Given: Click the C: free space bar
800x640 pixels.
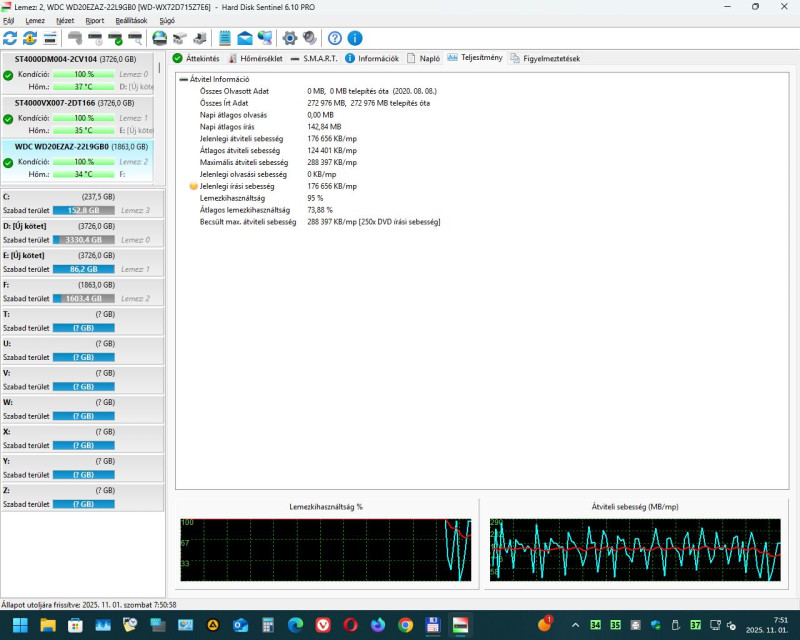Looking at the screenshot, I should [83, 210].
